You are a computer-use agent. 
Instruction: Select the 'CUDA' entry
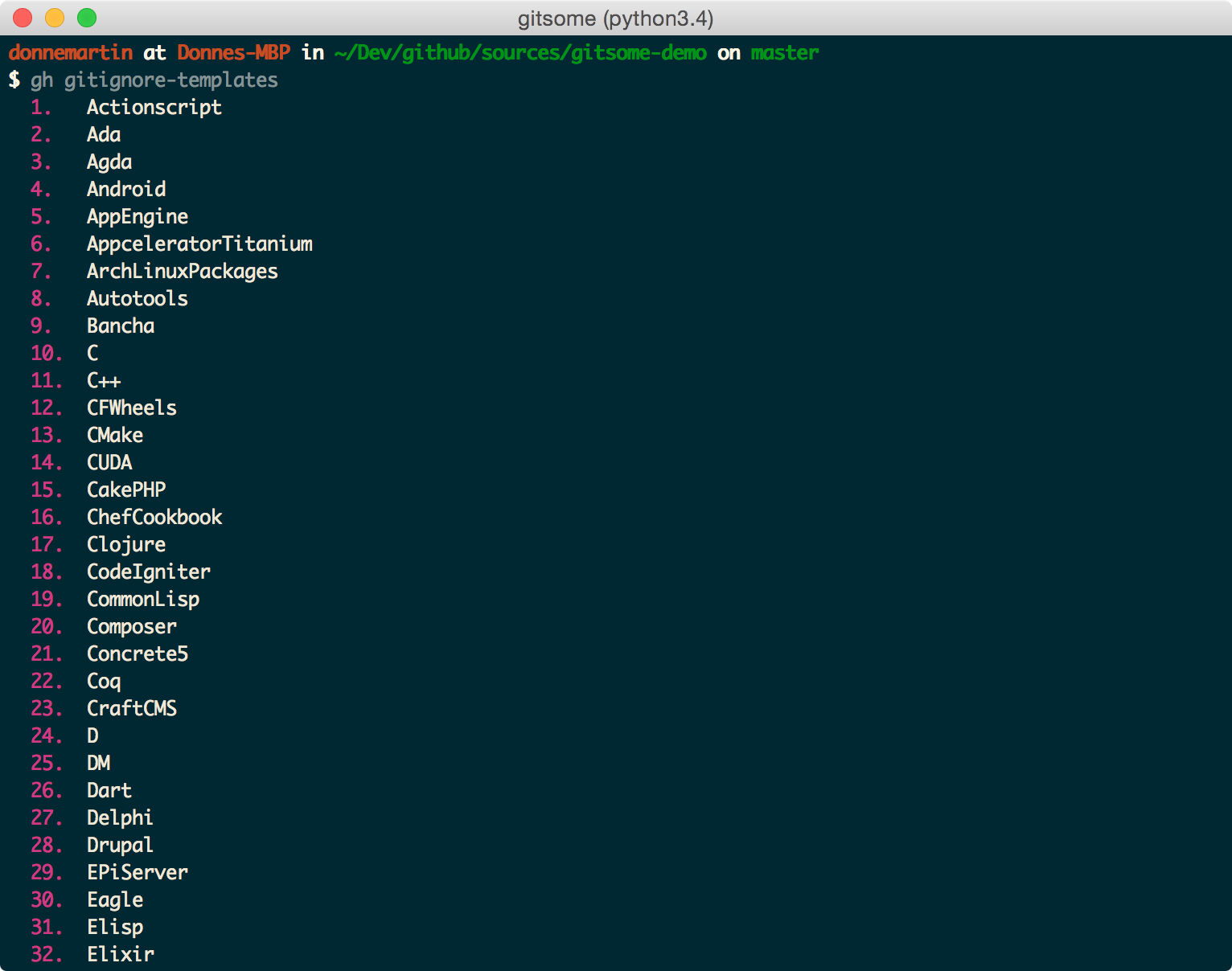click(109, 463)
